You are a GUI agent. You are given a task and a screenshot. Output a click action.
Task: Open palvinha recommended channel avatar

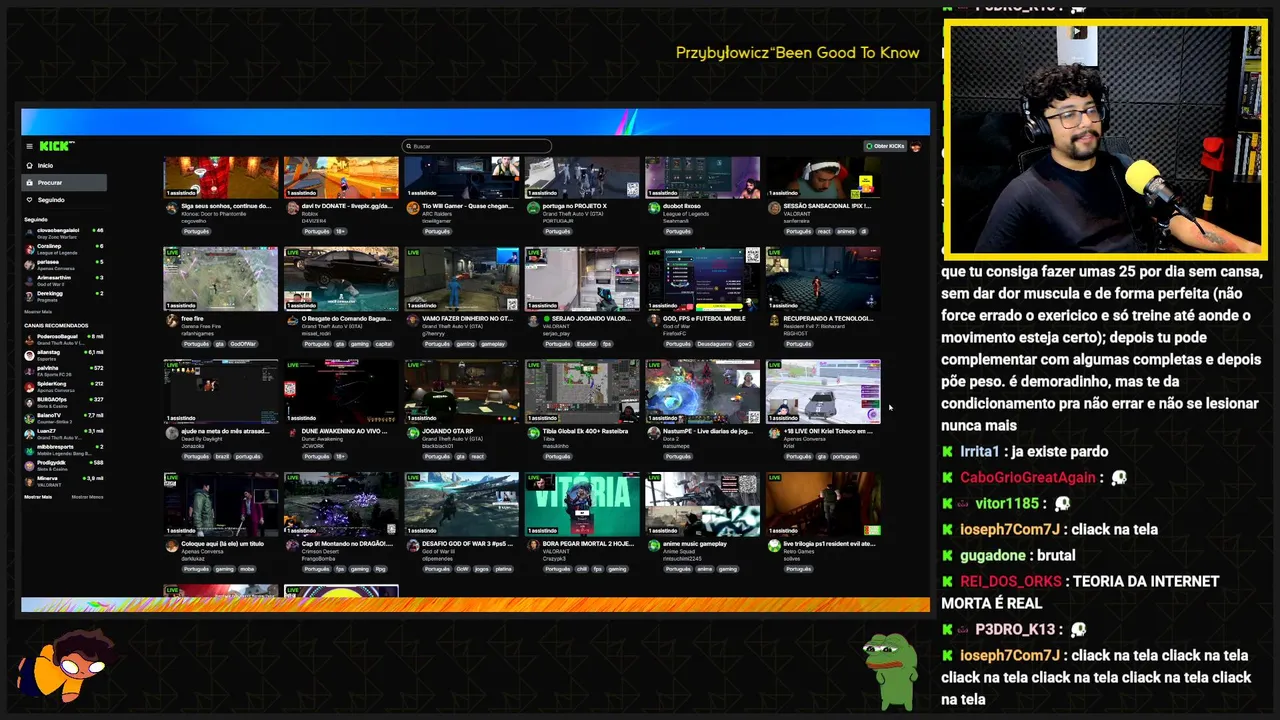tap(30, 369)
